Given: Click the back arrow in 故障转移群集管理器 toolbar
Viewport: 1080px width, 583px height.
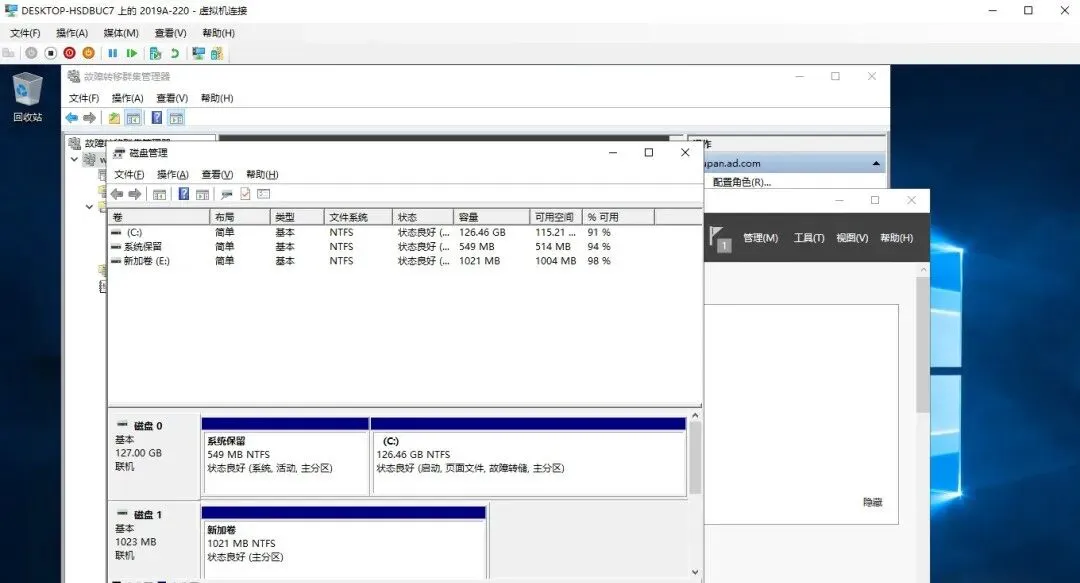Looking at the screenshot, I should tap(72, 117).
